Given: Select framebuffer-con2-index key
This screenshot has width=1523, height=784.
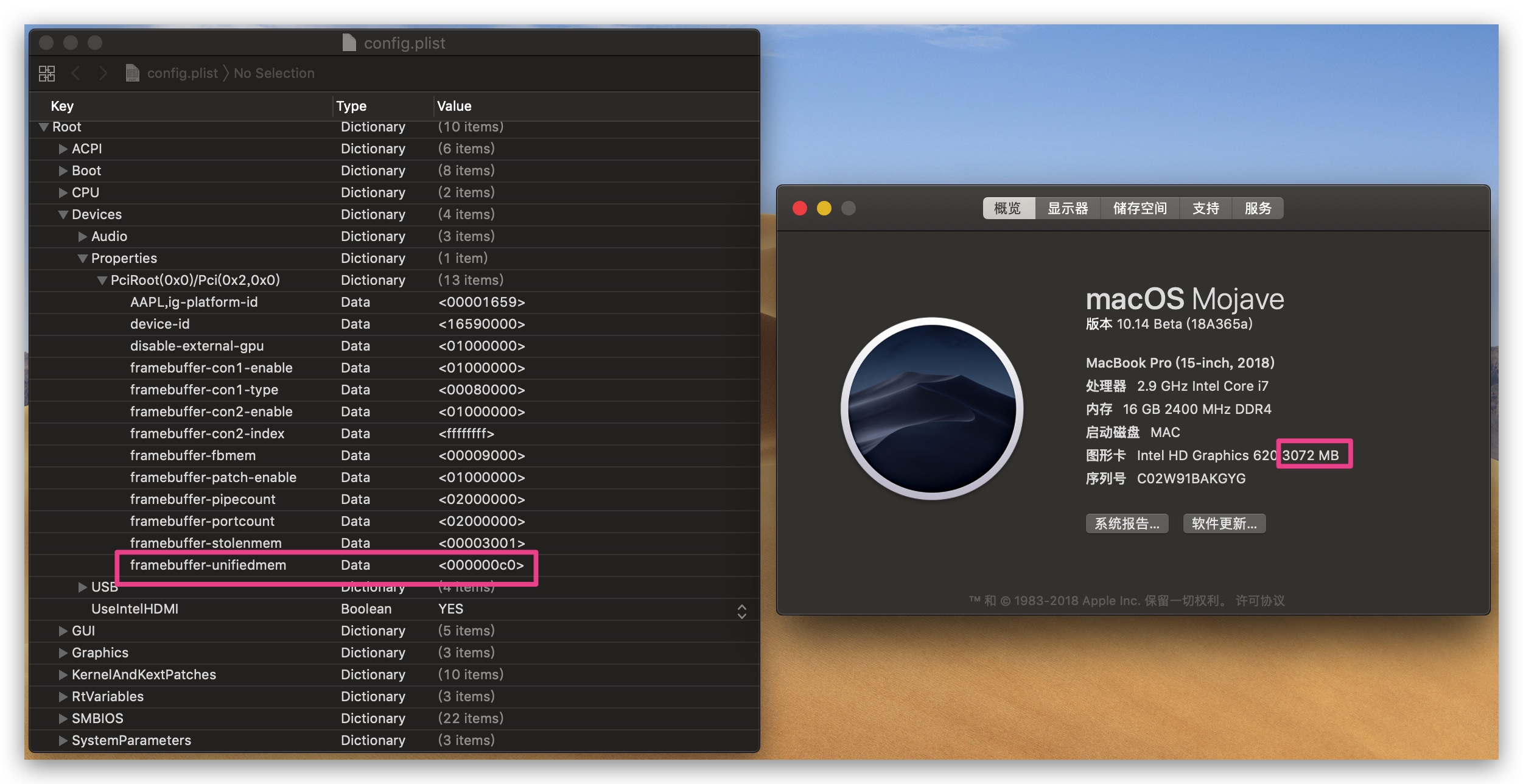Looking at the screenshot, I should 207,434.
